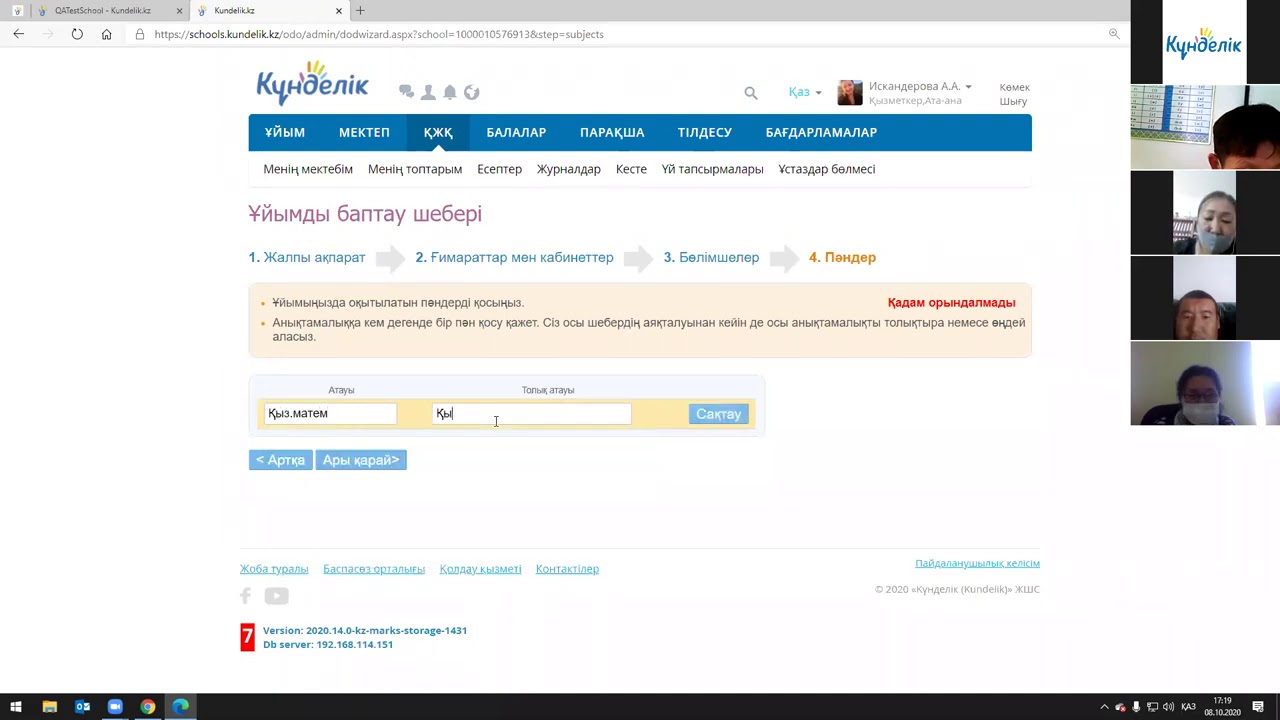
Task: Open the Үй тапсырмалары submenu link
Action: (x=713, y=169)
